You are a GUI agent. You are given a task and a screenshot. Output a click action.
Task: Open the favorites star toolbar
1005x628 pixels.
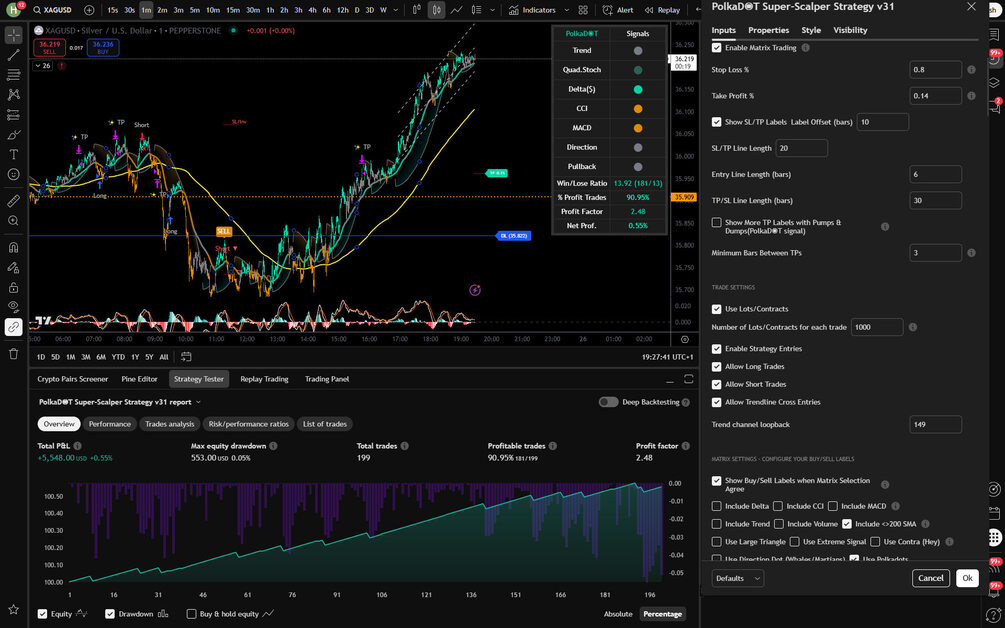point(13,609)
